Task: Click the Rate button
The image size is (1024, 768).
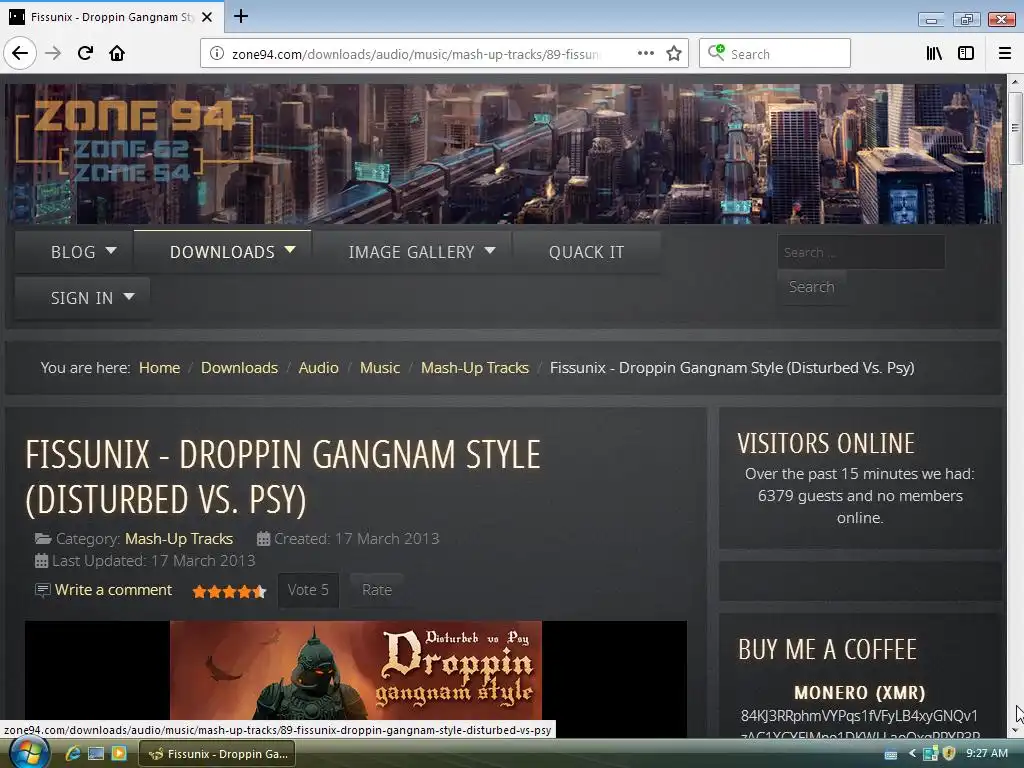Action: (x=377, y=590)
